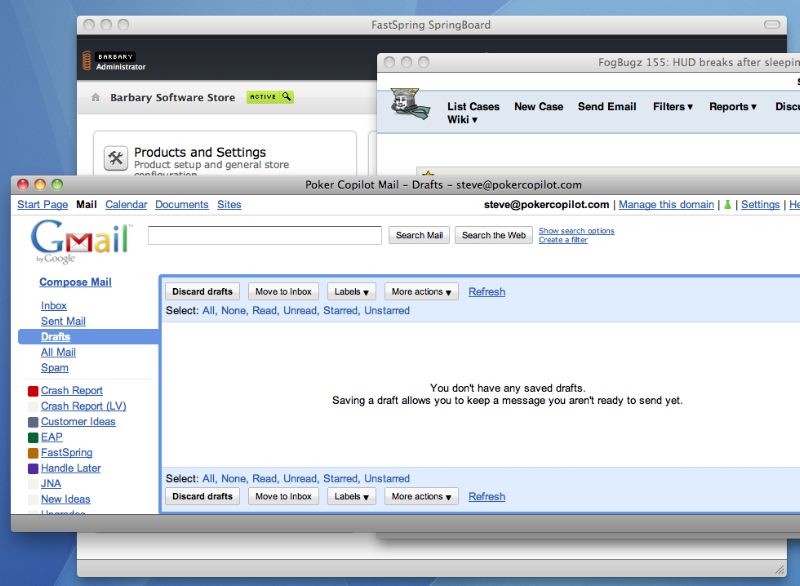The height and width of the screenshot is (586, 800).
Task: Click the Gmail logo
Action: [81, 242]
